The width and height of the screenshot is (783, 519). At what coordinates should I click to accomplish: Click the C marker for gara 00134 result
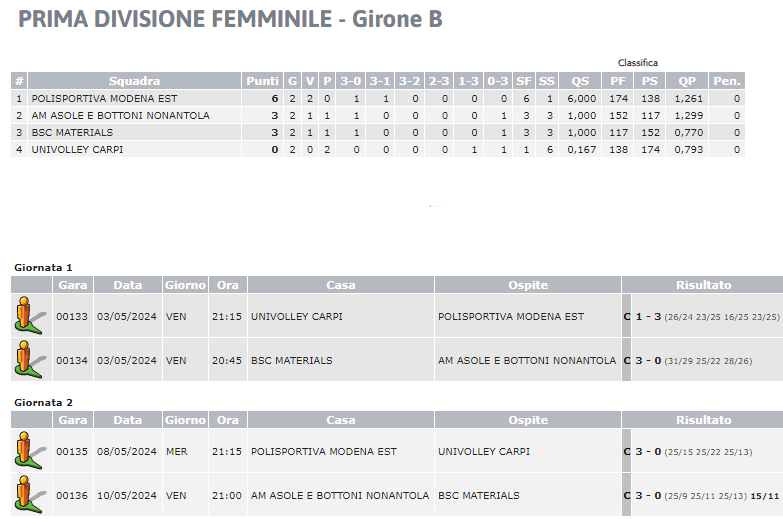pyautogui.click(x=627, y=361)
